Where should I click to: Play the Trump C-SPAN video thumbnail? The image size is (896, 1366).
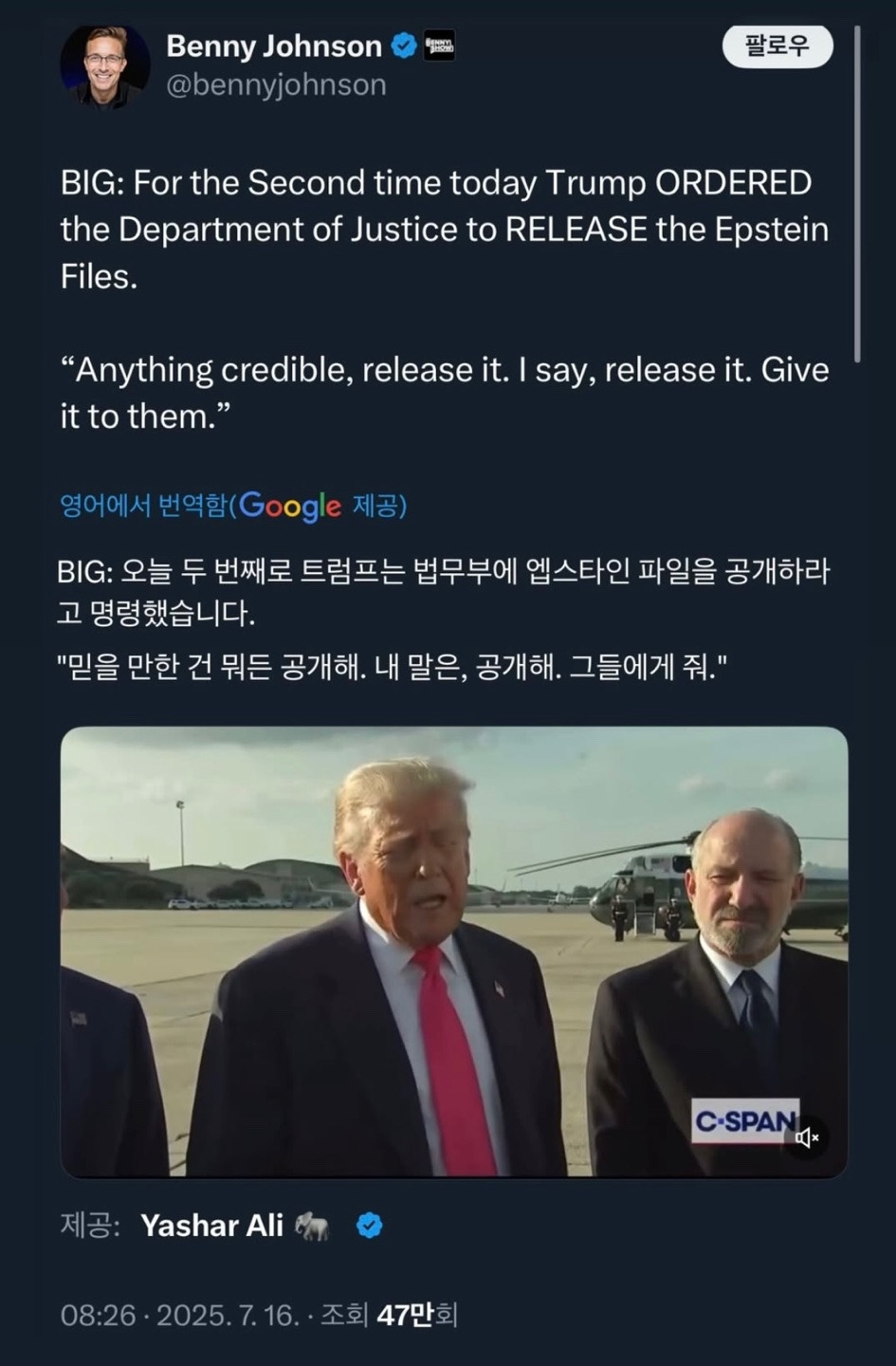454,951
